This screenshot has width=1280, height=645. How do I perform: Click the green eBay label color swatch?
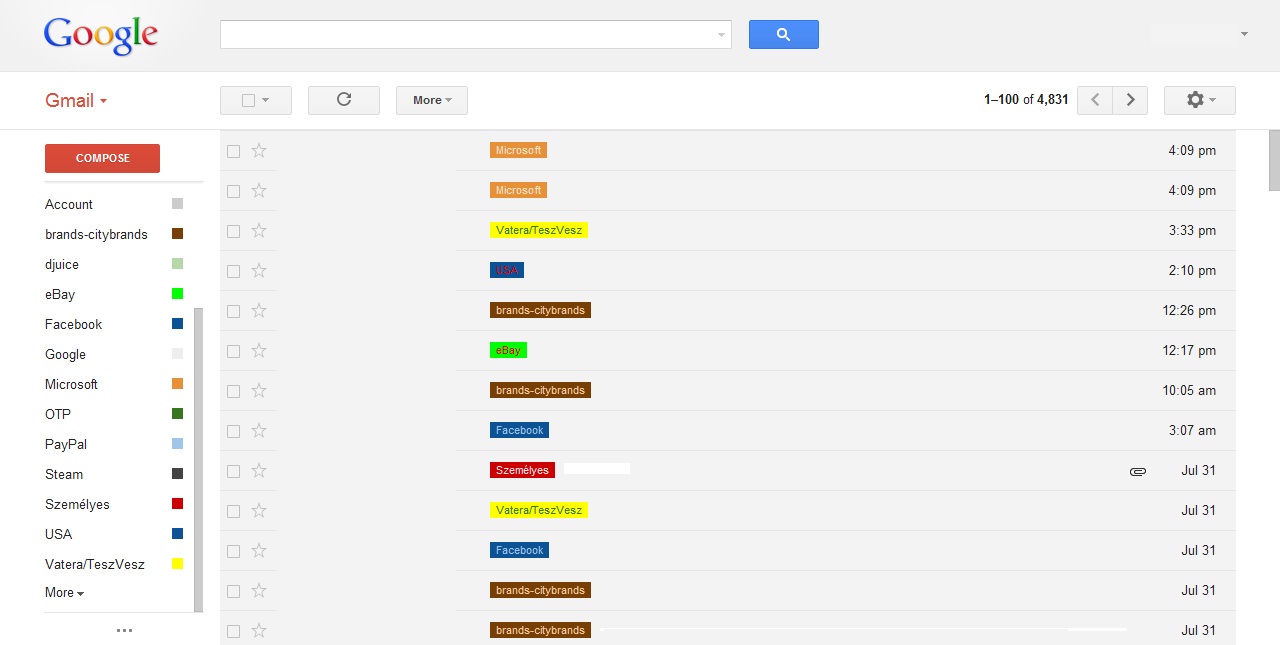pyautogui.click(x=177, y=294)
